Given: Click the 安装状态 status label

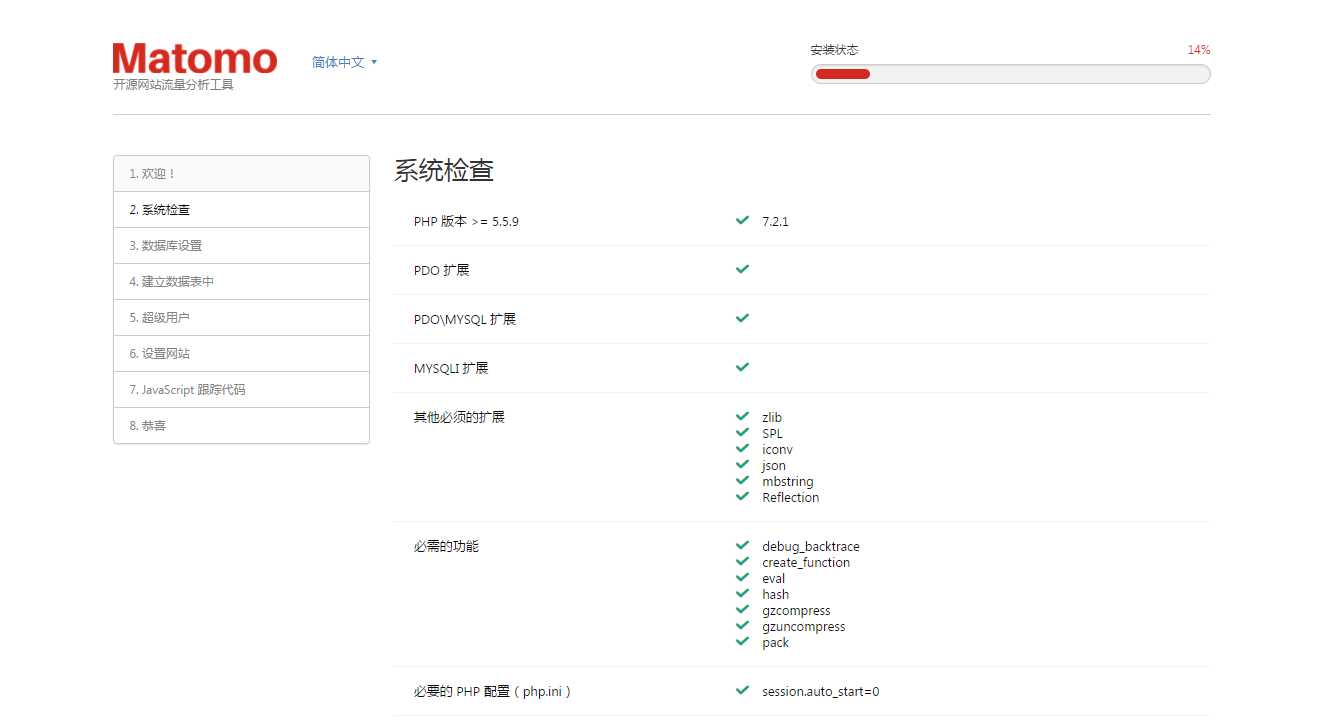Looking at the screenshot, I should click(834, 50).
